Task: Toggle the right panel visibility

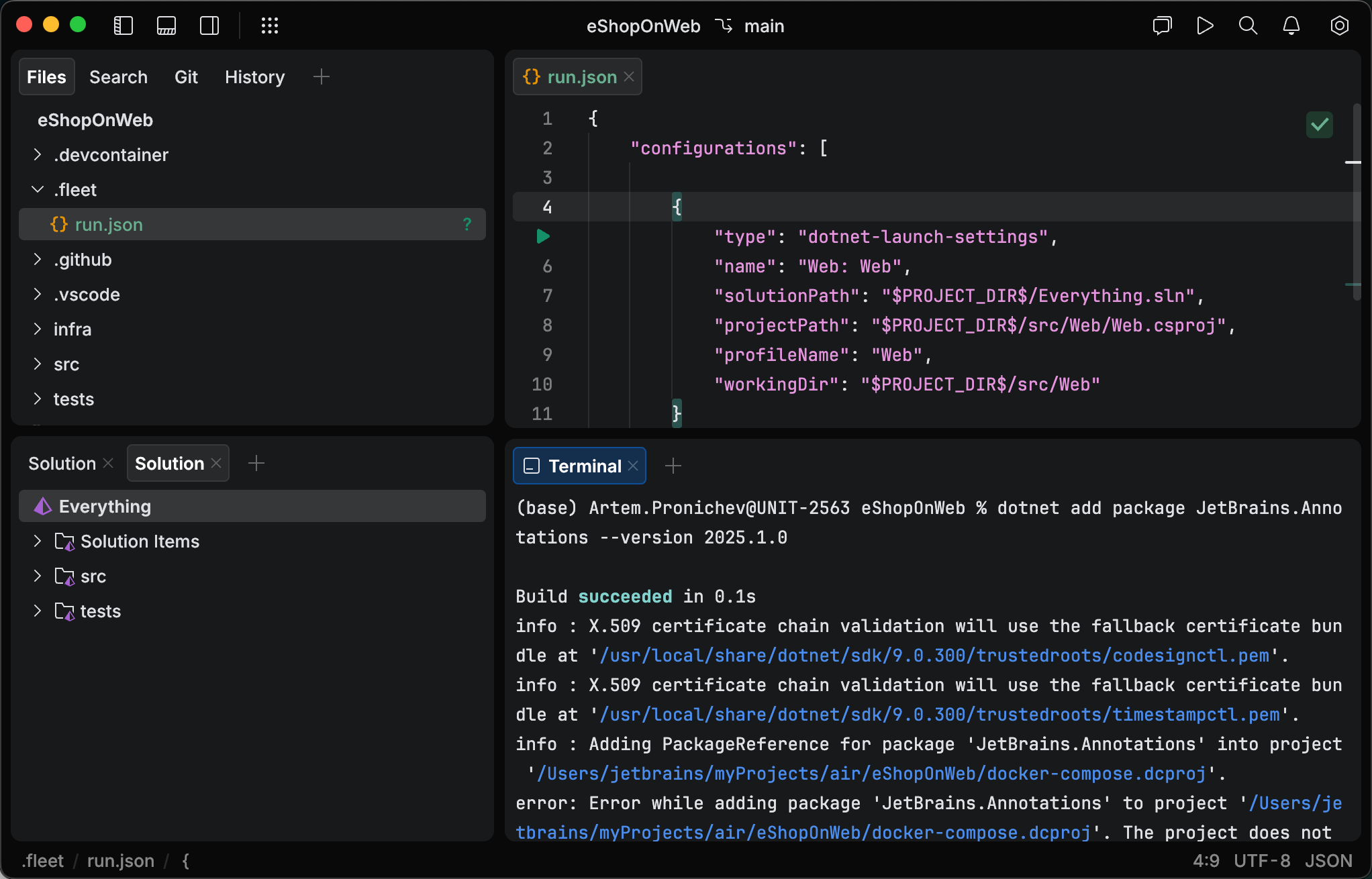Action: pos(209,25)
